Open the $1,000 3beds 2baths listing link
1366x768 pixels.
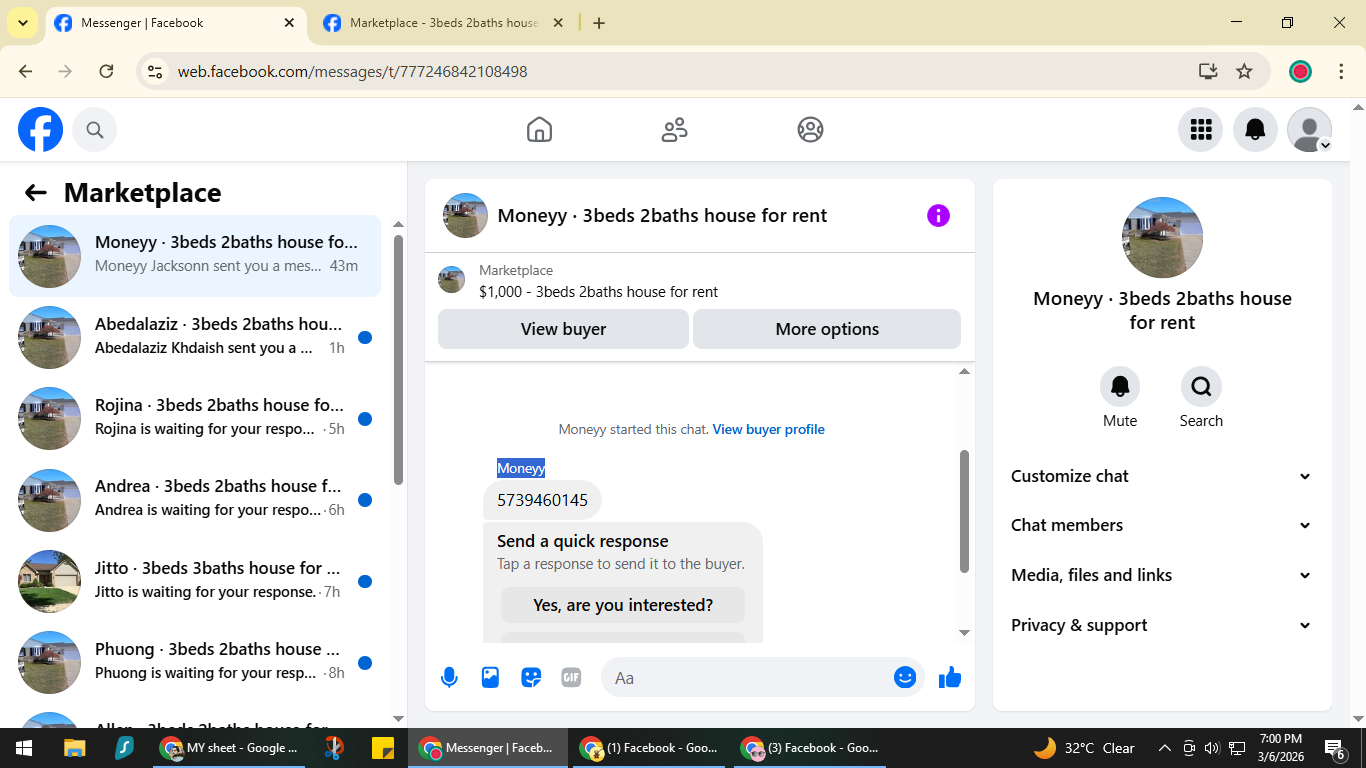tap(598, 292)
